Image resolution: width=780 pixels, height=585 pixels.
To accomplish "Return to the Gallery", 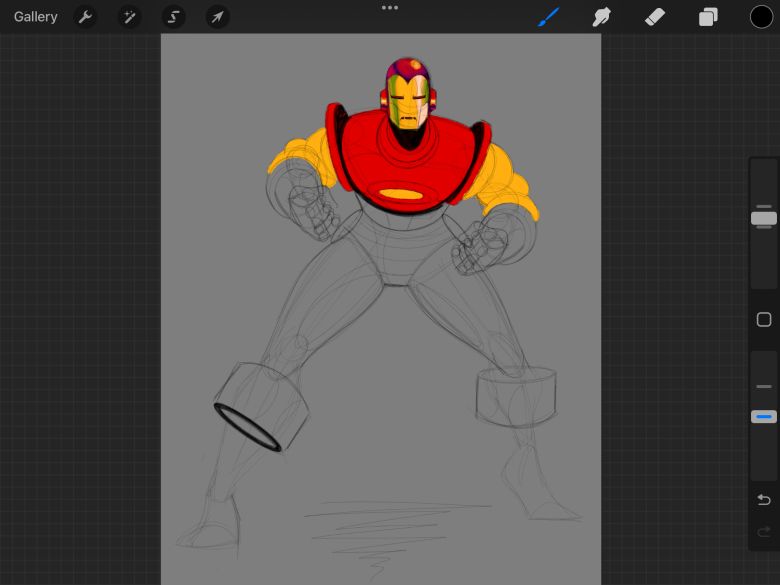I will (35, 17).
